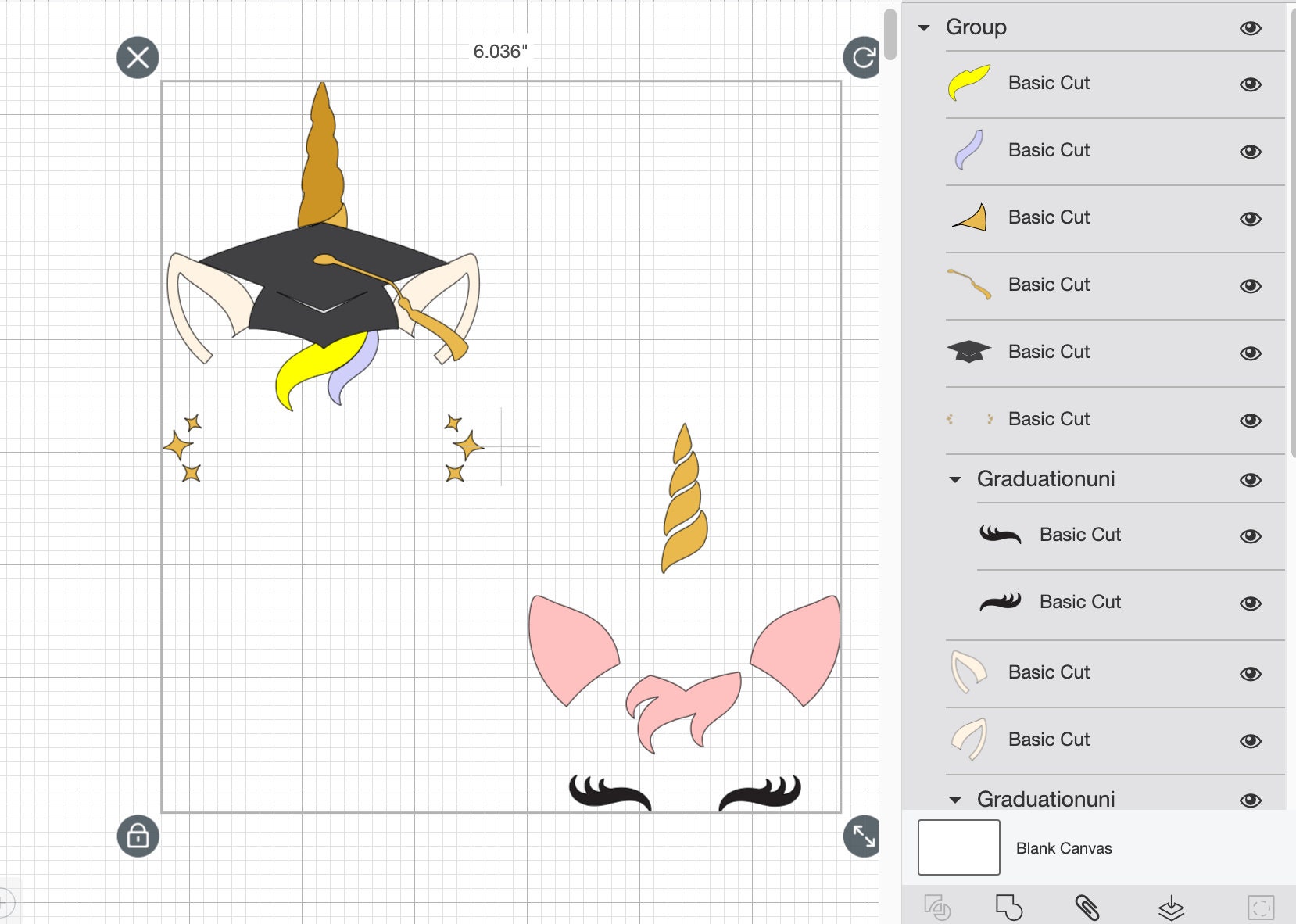
Task: Toggle visibility of the graduation cap layer
Action: [x=1250, y=353]
